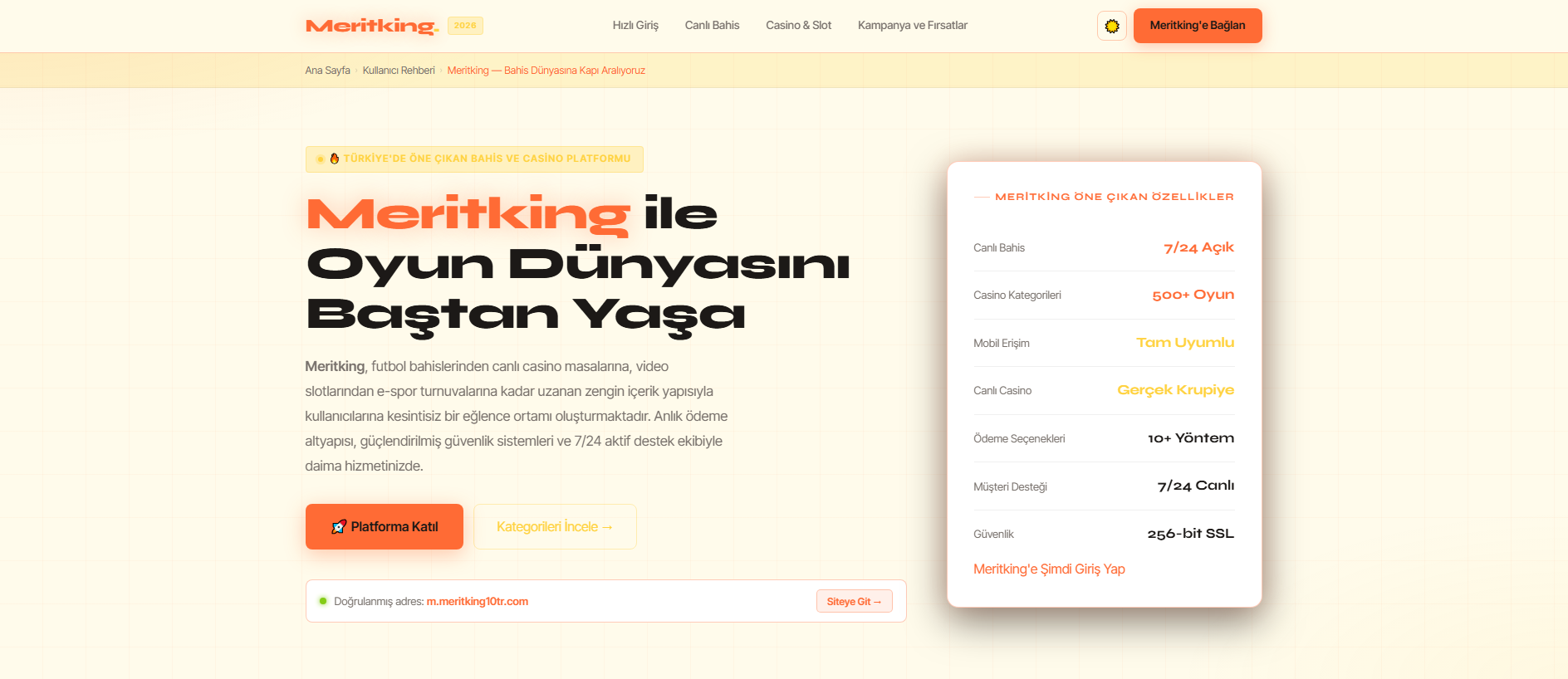
Task: Open the m.meritking10tr.com address link
Action: point(478,602)
